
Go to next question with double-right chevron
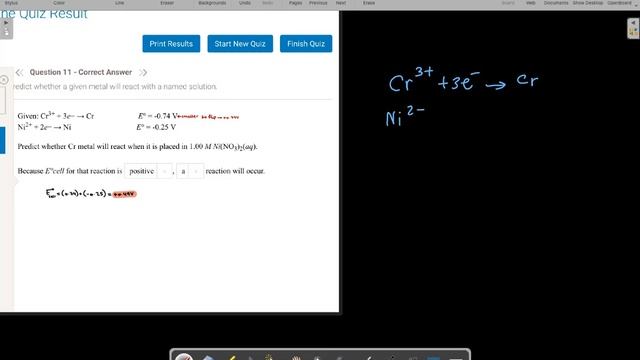click(143, 72)
